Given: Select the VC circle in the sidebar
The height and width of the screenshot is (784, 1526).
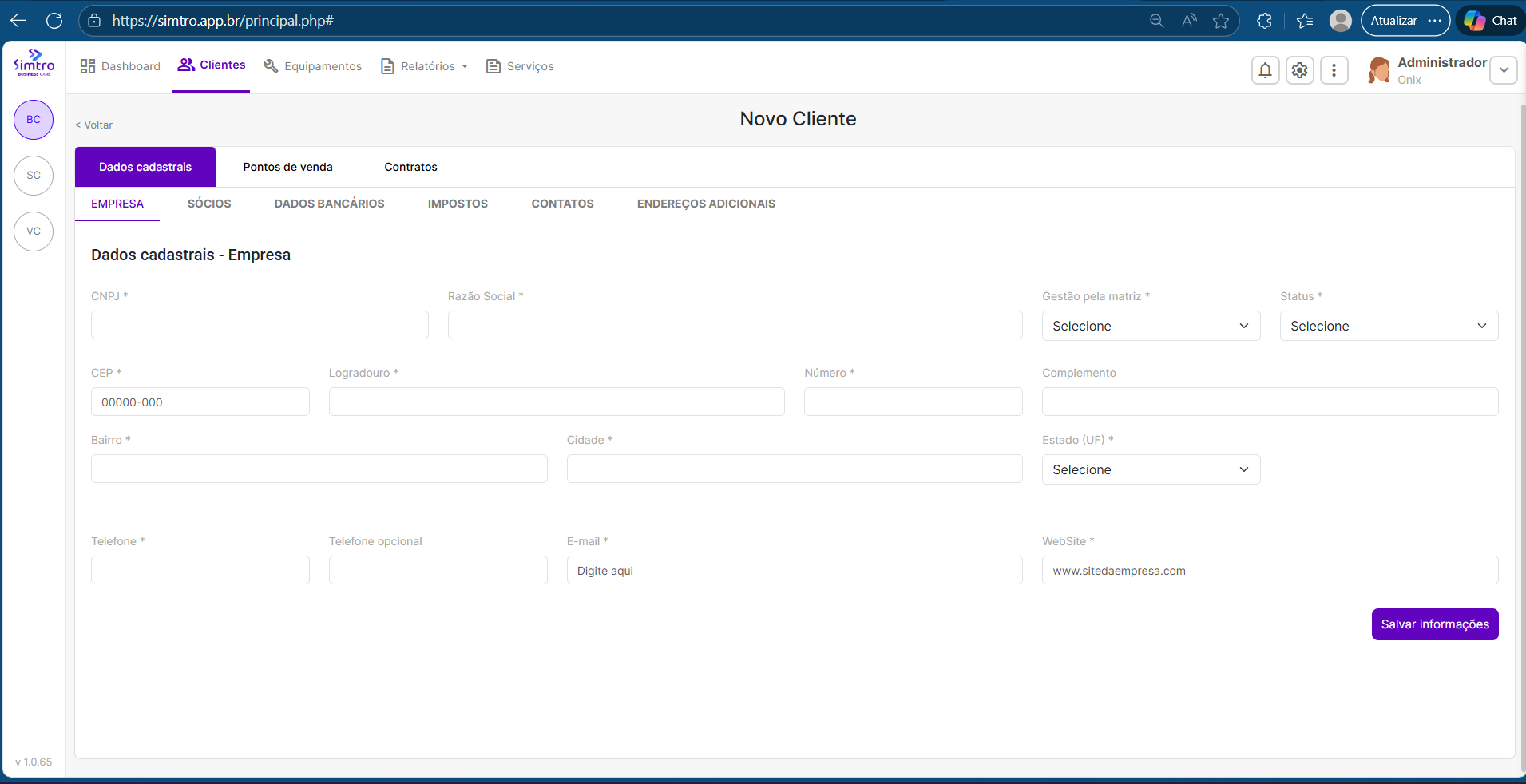Looking at the screenshot, I should point(34,232).
